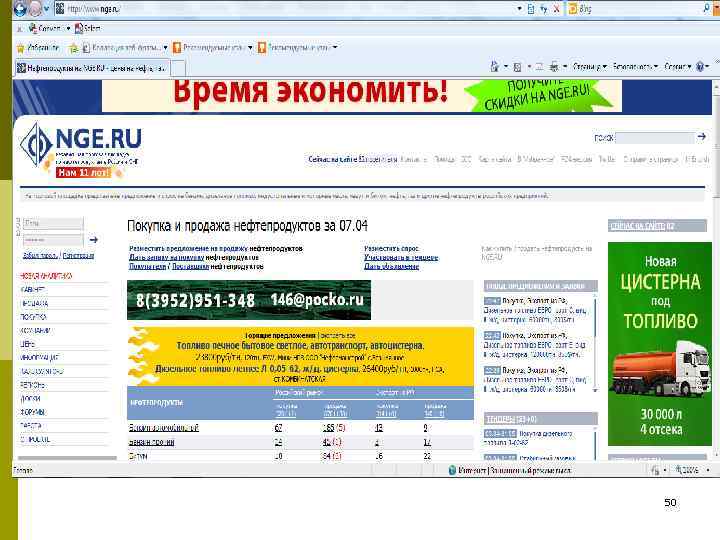
Task: Go back with the browser Back button
Action: [x=20, y=8]
